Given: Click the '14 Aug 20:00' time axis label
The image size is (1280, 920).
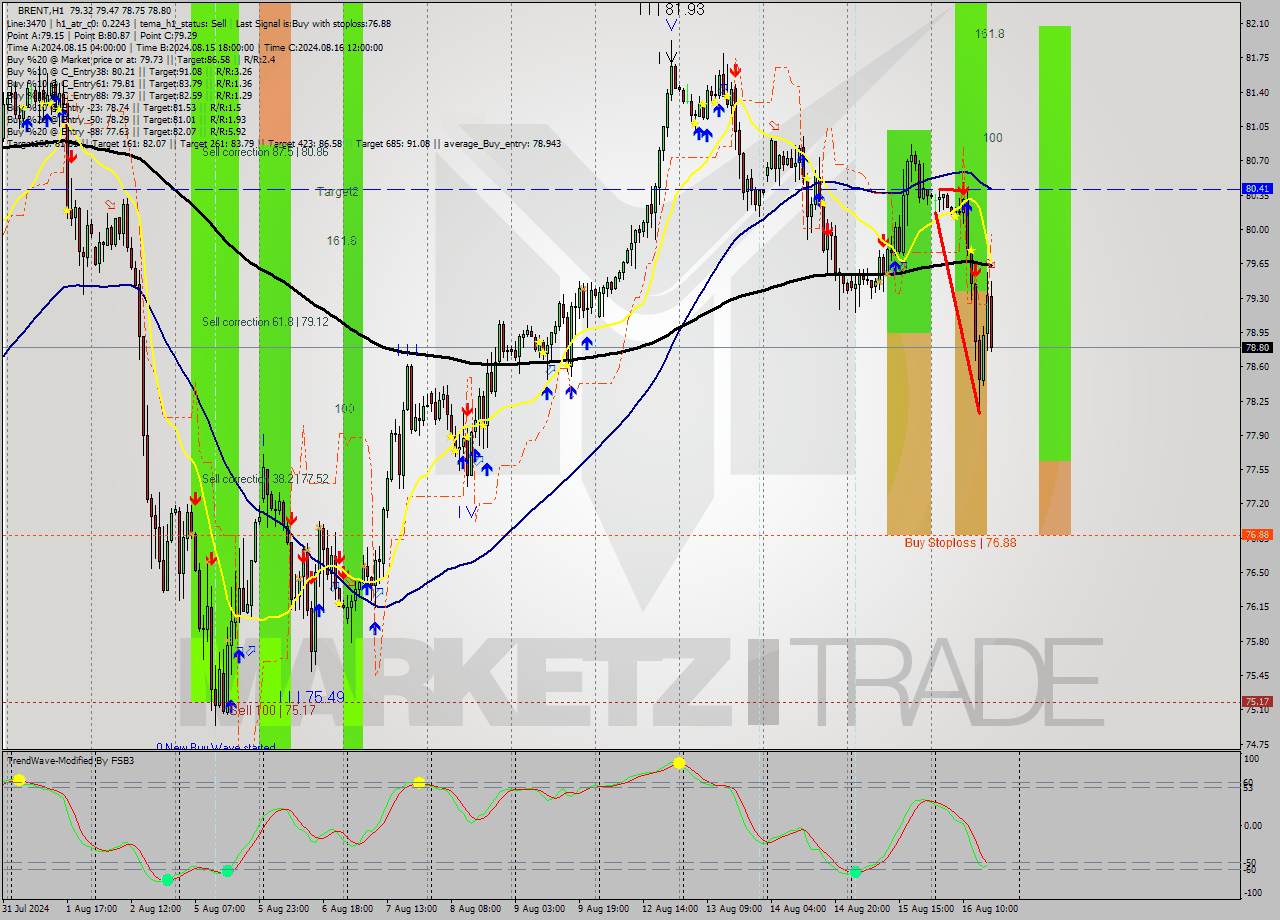Looking at the screenshot, I should 862,908.
